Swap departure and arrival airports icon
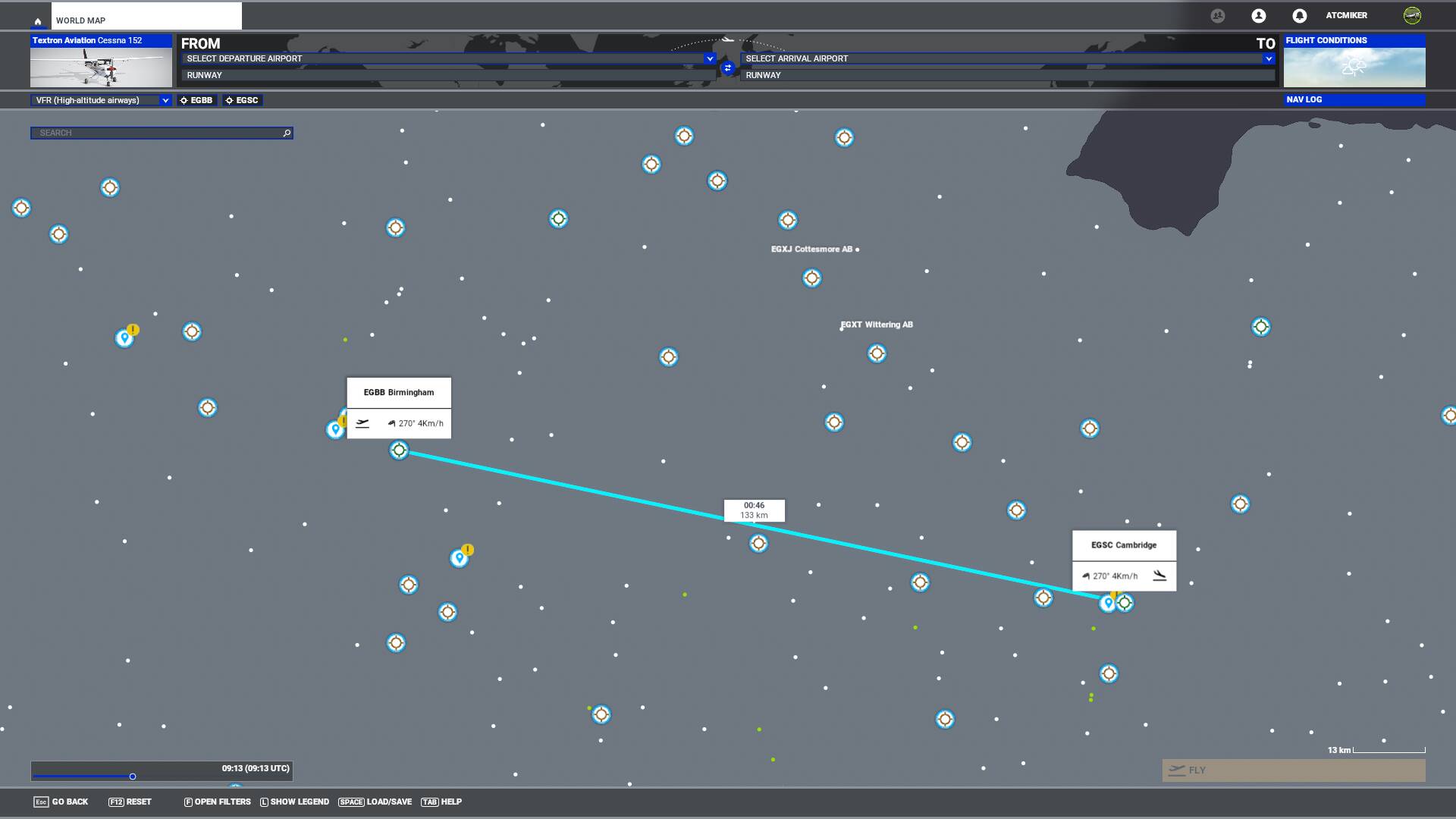1456x819 pixels. tap(728, 68)
